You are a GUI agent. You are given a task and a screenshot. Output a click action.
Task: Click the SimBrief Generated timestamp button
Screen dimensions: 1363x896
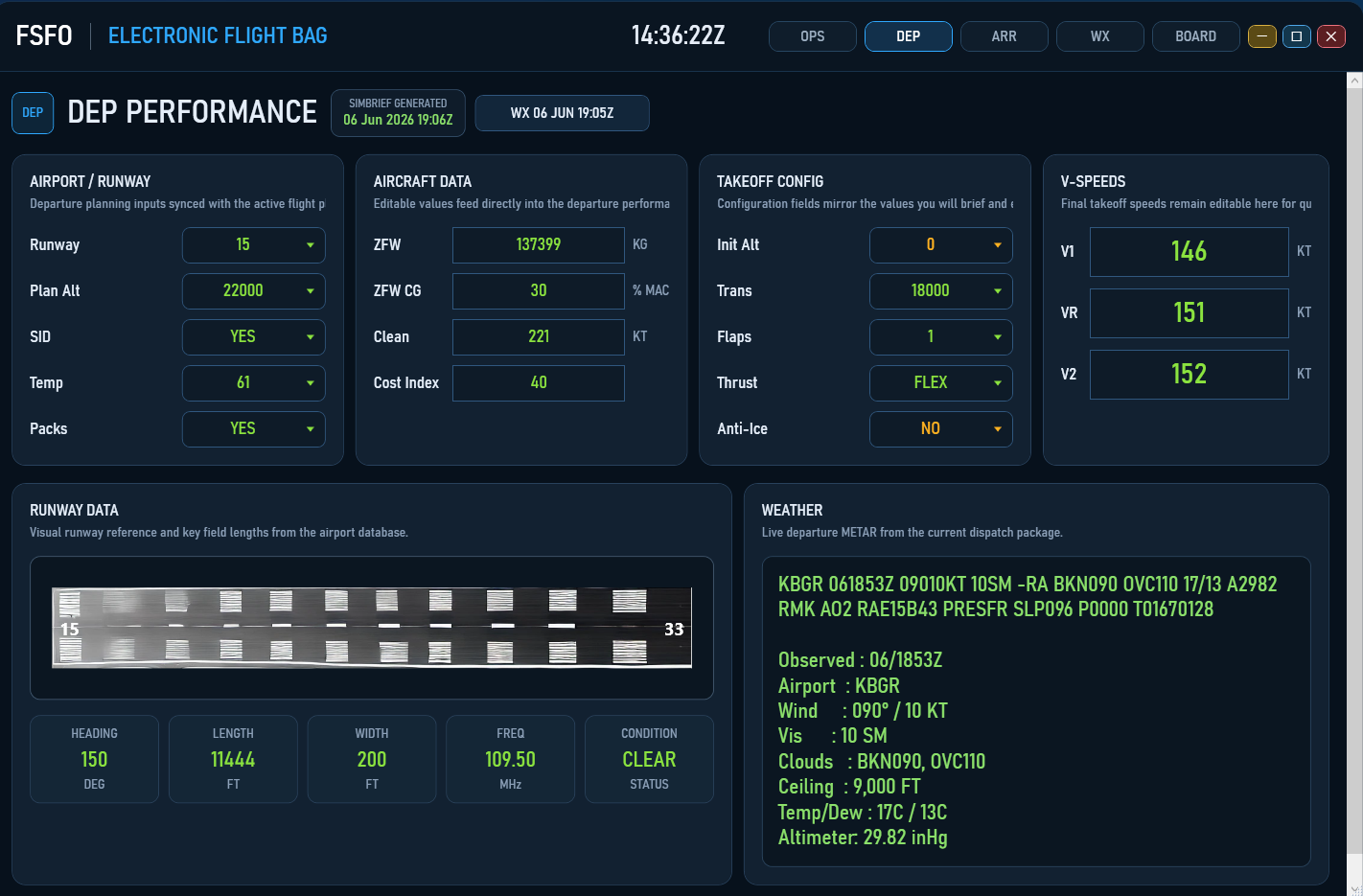(x=398, y=113)
